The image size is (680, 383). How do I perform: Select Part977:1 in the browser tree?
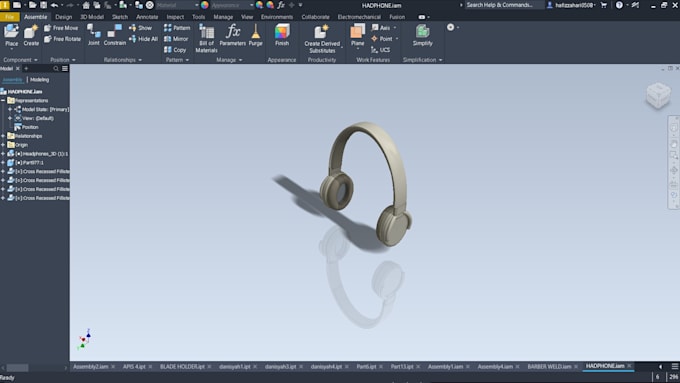[x=29, y=163]
